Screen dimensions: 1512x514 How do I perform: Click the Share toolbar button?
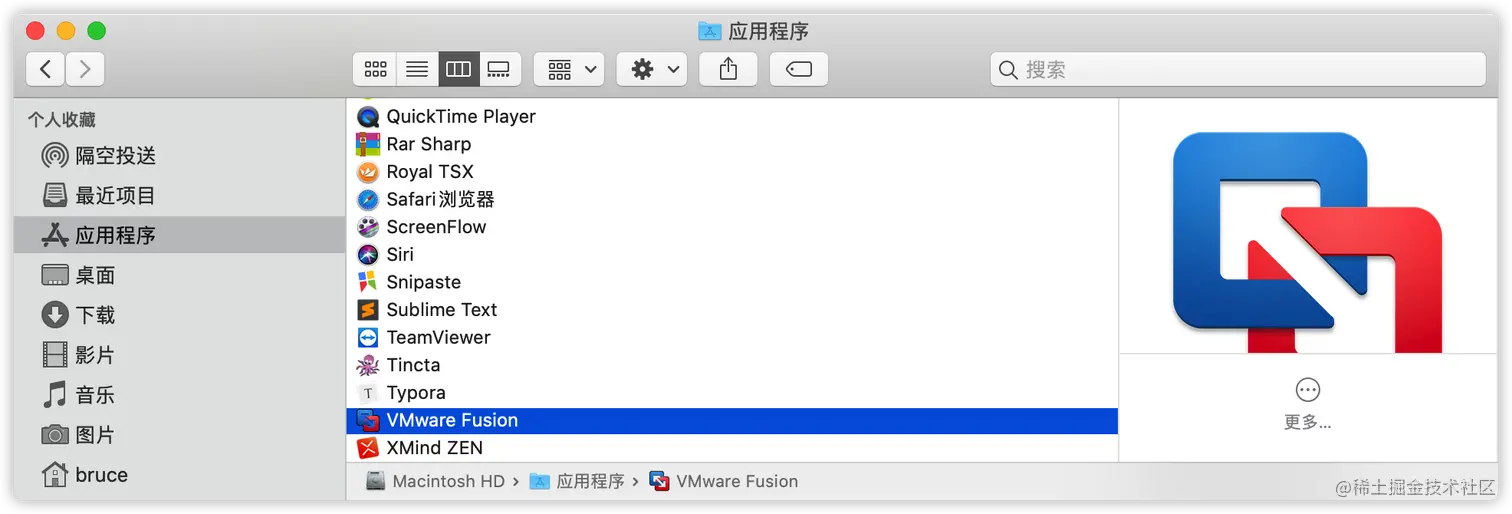pos(728,69)
